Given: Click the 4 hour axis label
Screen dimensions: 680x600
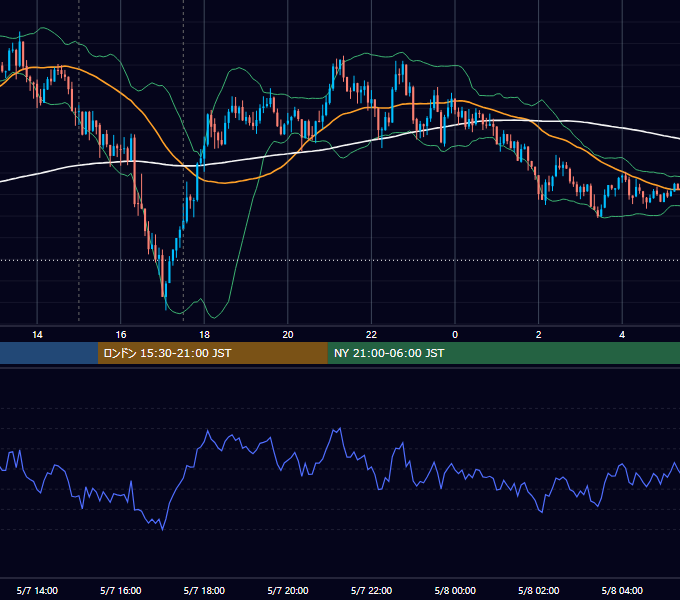Looking at the screenshot, I should click(622, 335).
